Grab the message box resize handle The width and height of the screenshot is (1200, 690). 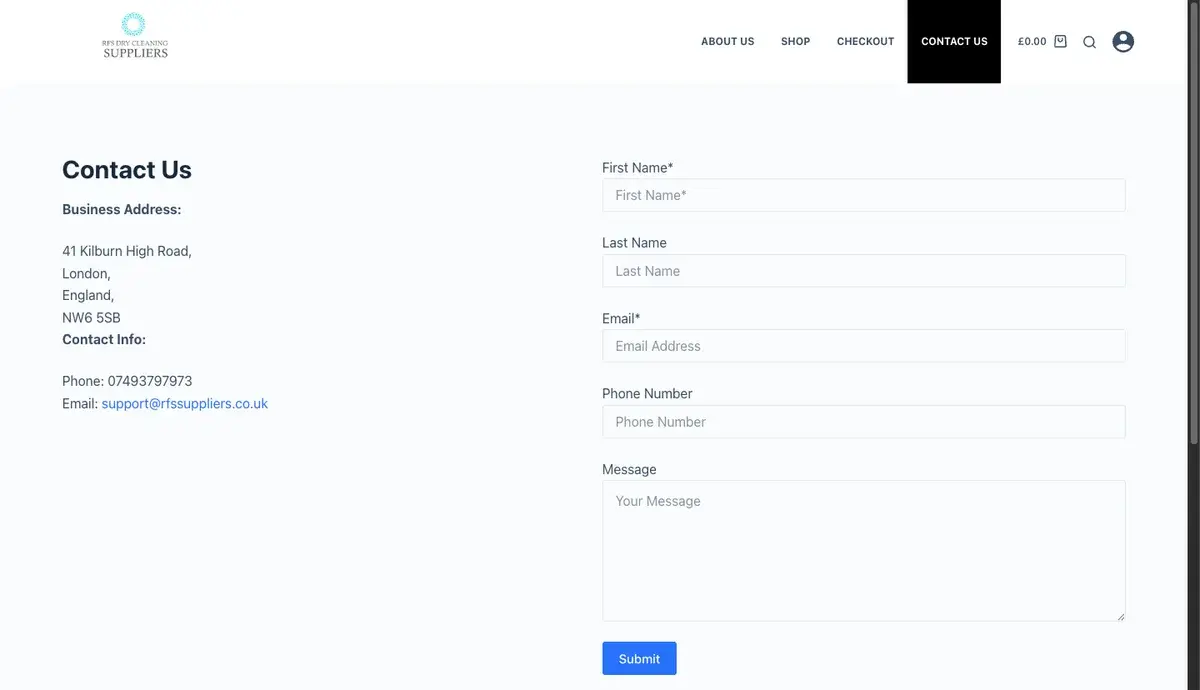point(1121,616)
